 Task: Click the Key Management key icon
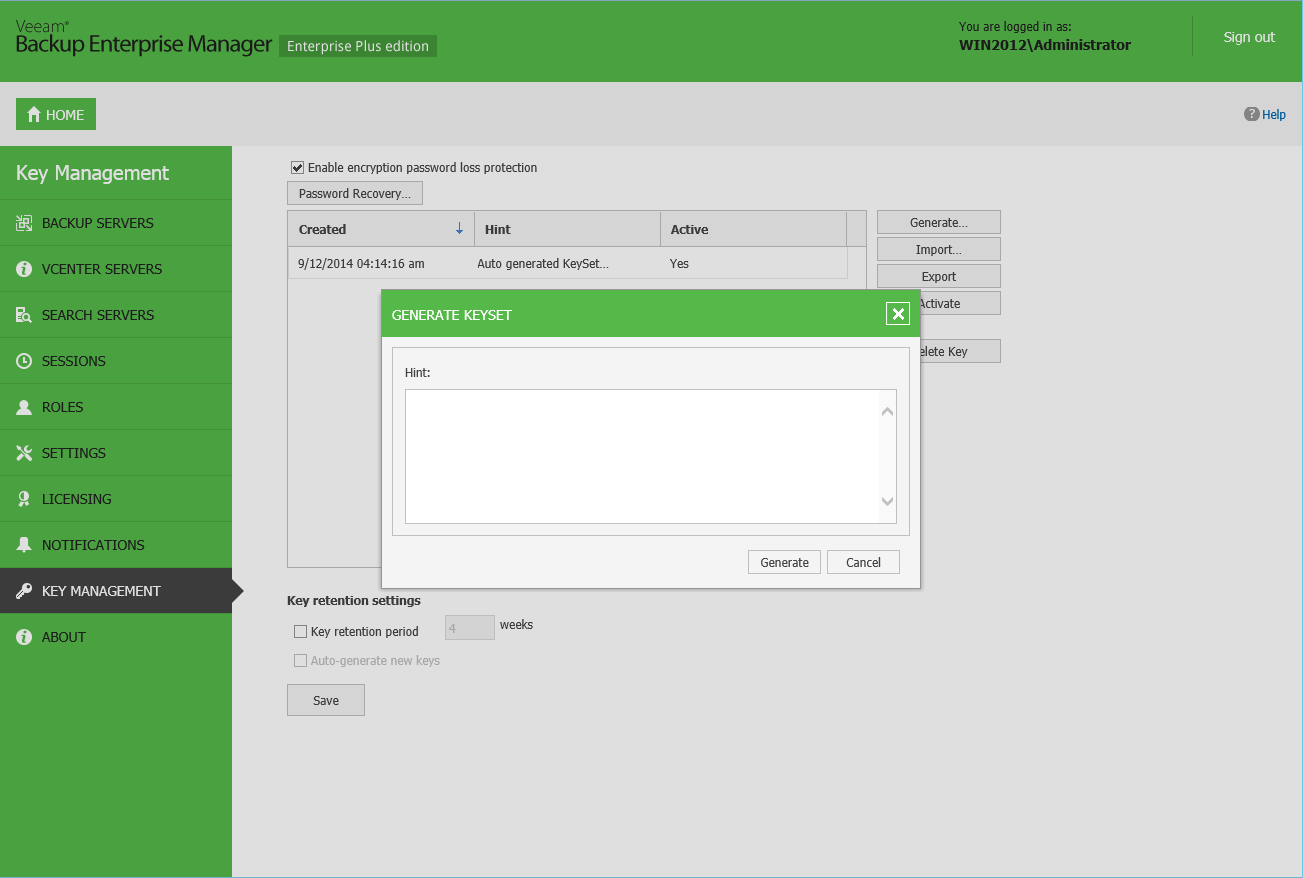click(x=24, y=591)
